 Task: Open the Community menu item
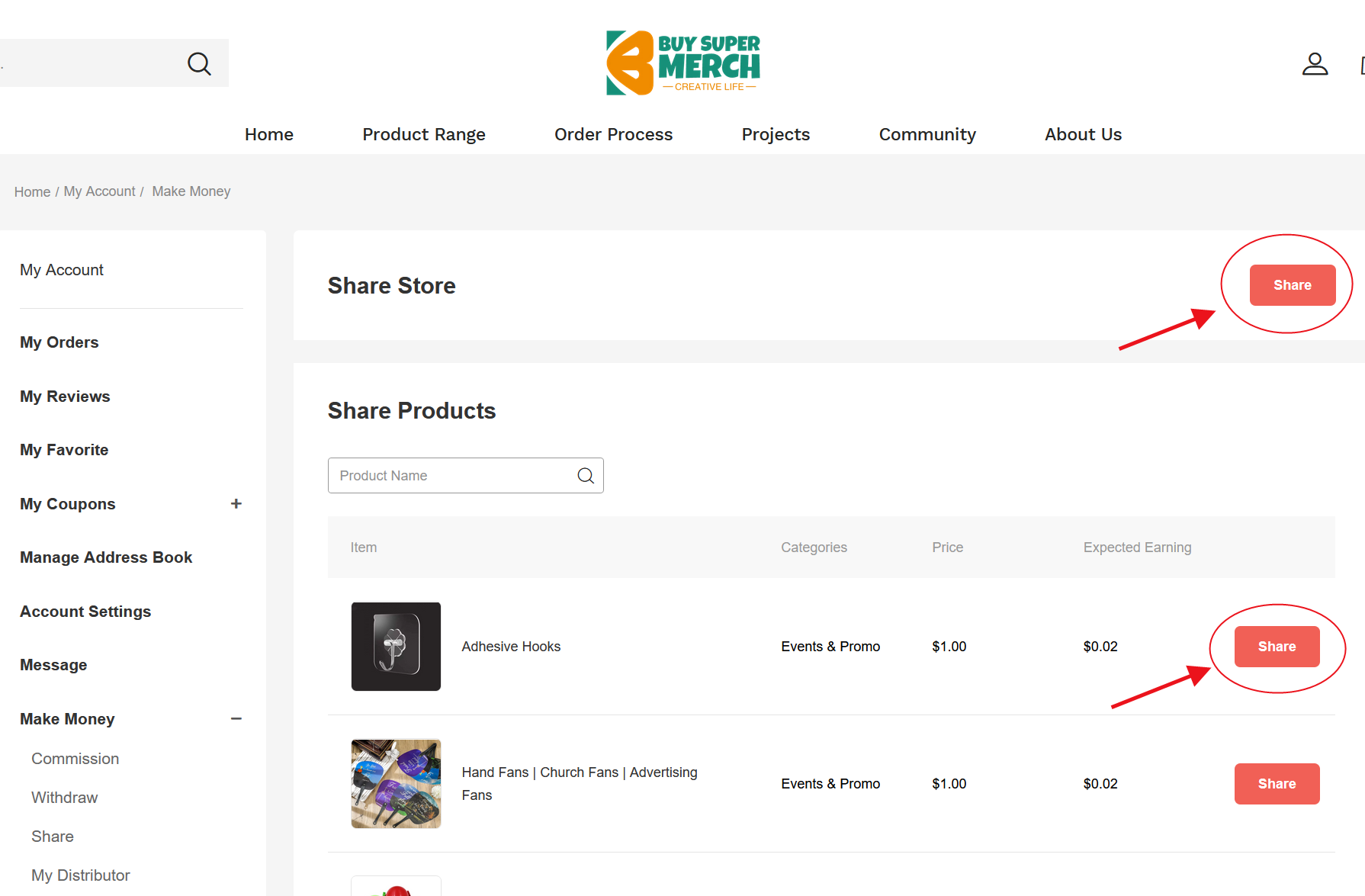tap(927, 134)
